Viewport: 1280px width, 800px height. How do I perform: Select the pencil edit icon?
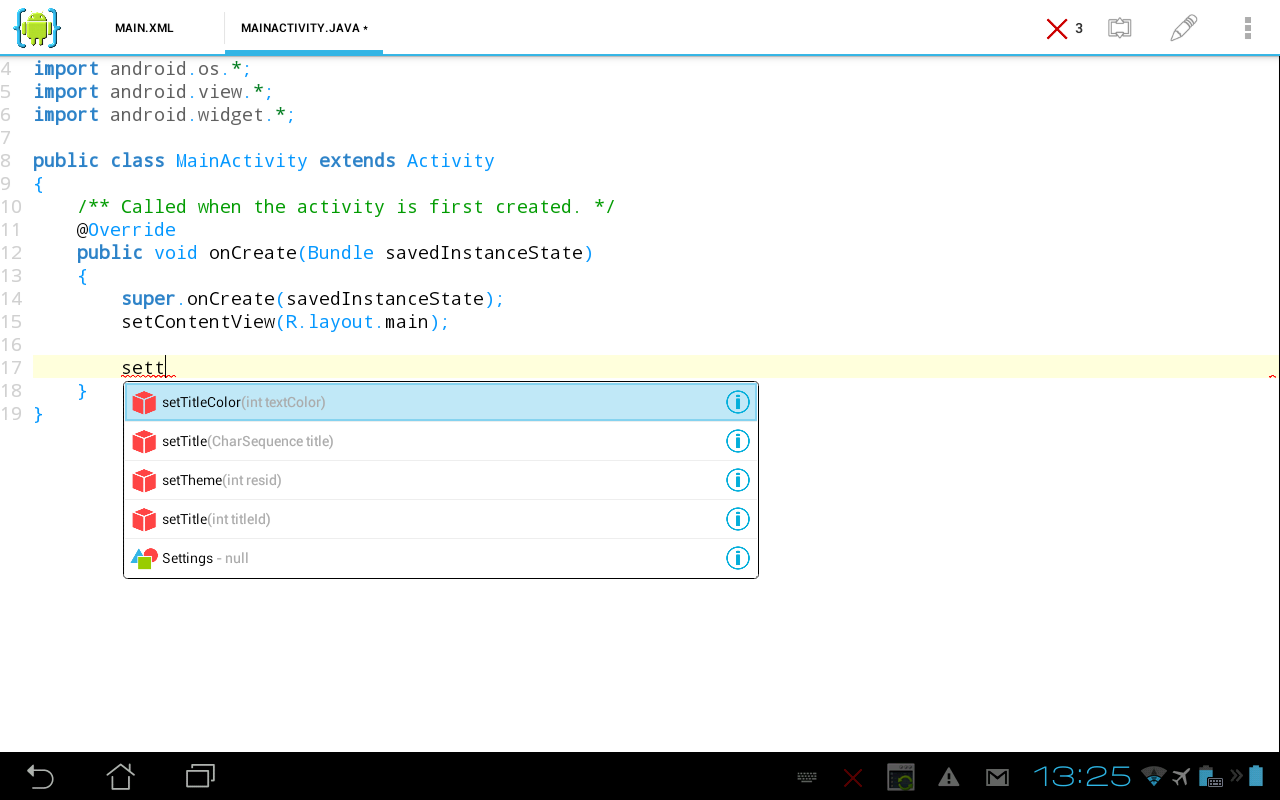(1183, 28)
